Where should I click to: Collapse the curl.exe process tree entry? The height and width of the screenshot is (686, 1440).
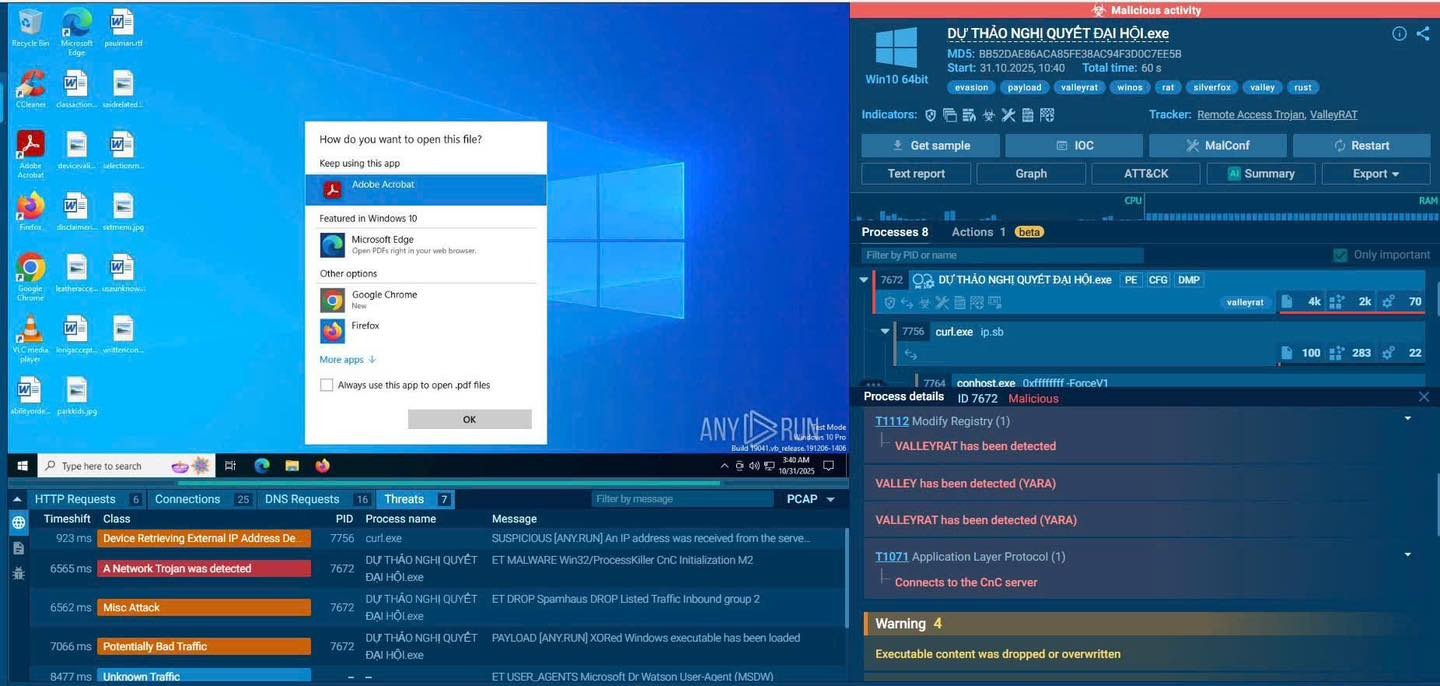884,331
